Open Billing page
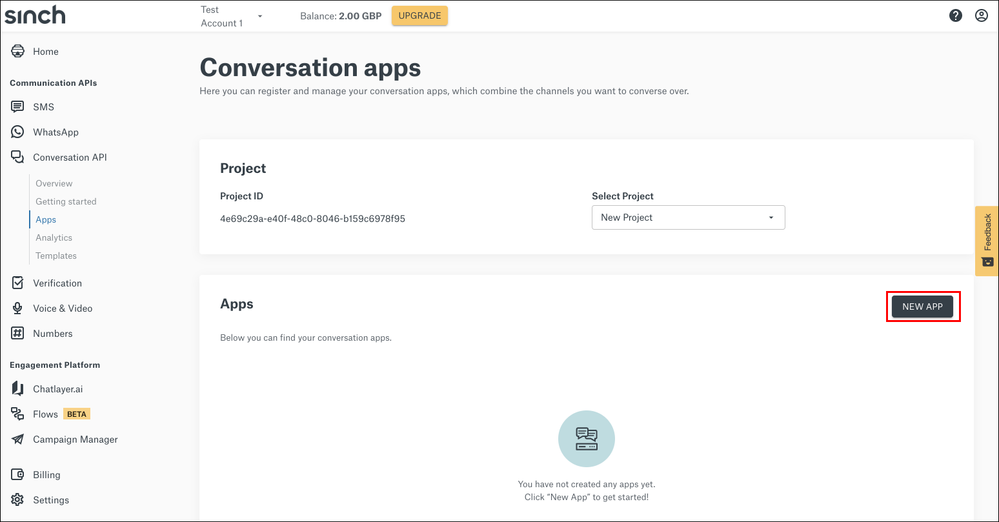The width and height of the screenshot is (999, 522). [47, 475]
